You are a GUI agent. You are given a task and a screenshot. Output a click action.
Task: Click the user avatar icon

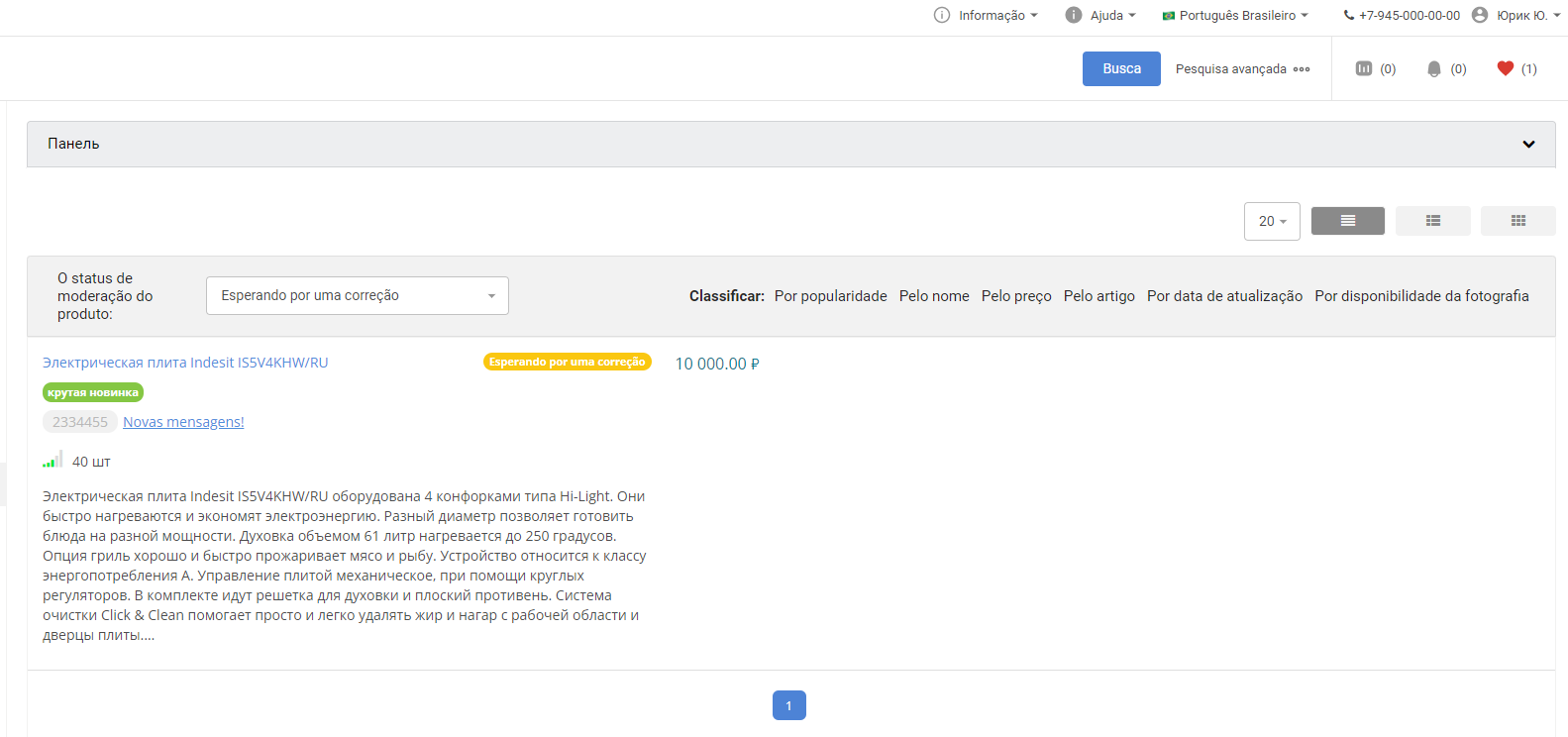tap(1480, 15)
